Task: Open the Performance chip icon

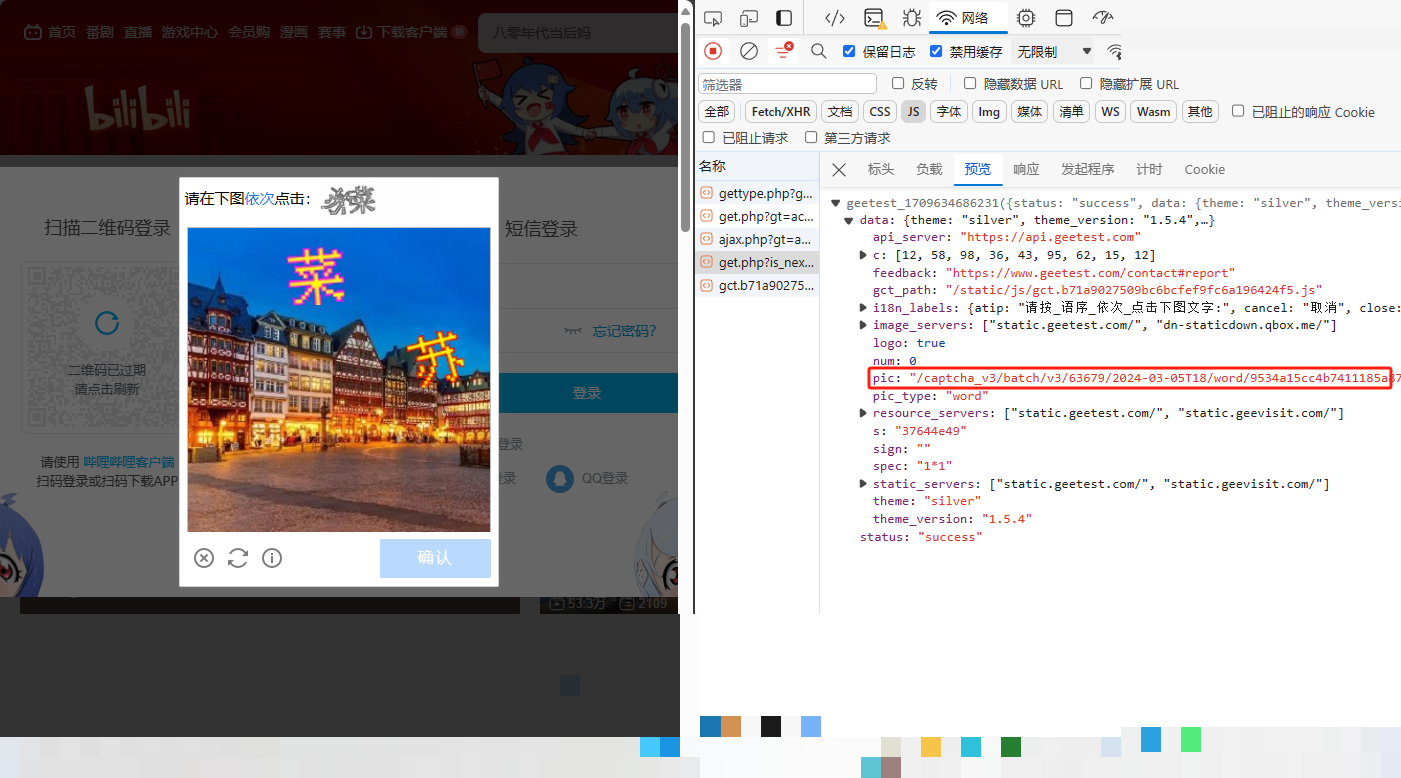Action: tap(1026, 18)
